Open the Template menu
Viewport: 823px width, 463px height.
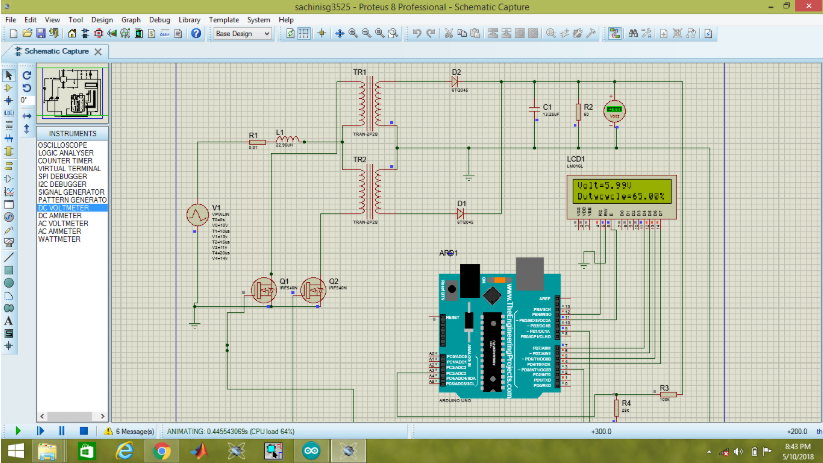pos(224,20)
